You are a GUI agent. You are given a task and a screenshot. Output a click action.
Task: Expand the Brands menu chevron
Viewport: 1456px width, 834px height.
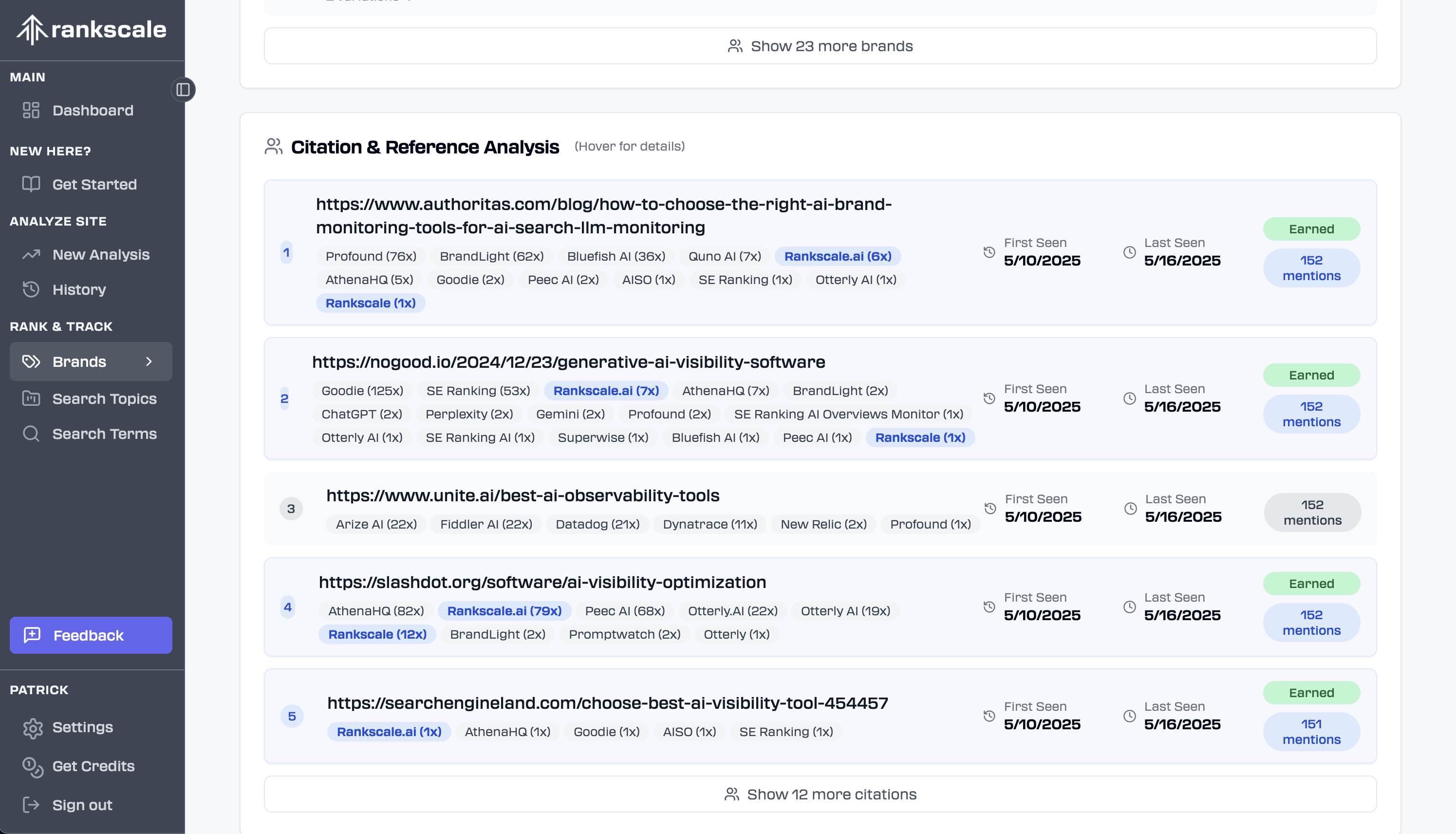(x=149, y=361)
